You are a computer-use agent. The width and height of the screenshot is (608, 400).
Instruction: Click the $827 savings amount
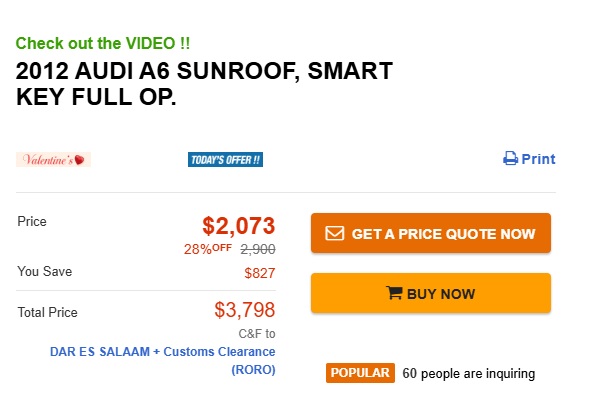259,272
